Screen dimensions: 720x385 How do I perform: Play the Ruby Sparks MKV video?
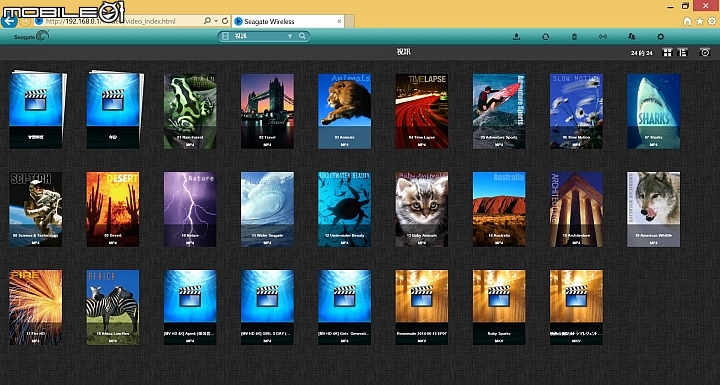pos(499,307)
